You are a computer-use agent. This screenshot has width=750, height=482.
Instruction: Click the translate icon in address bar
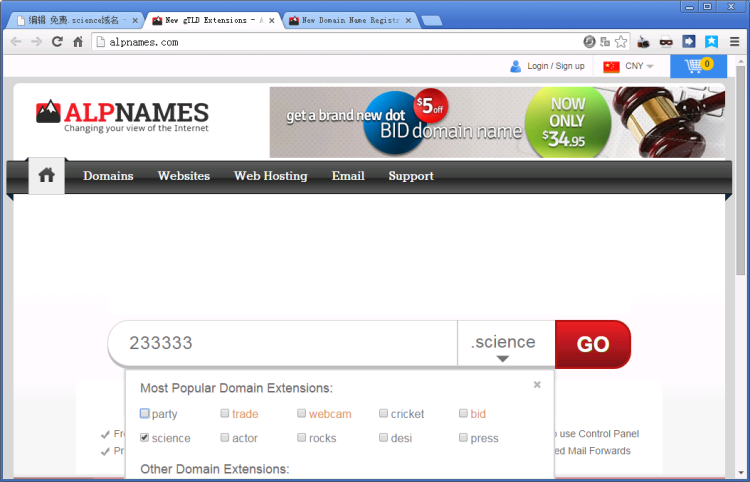605,42
